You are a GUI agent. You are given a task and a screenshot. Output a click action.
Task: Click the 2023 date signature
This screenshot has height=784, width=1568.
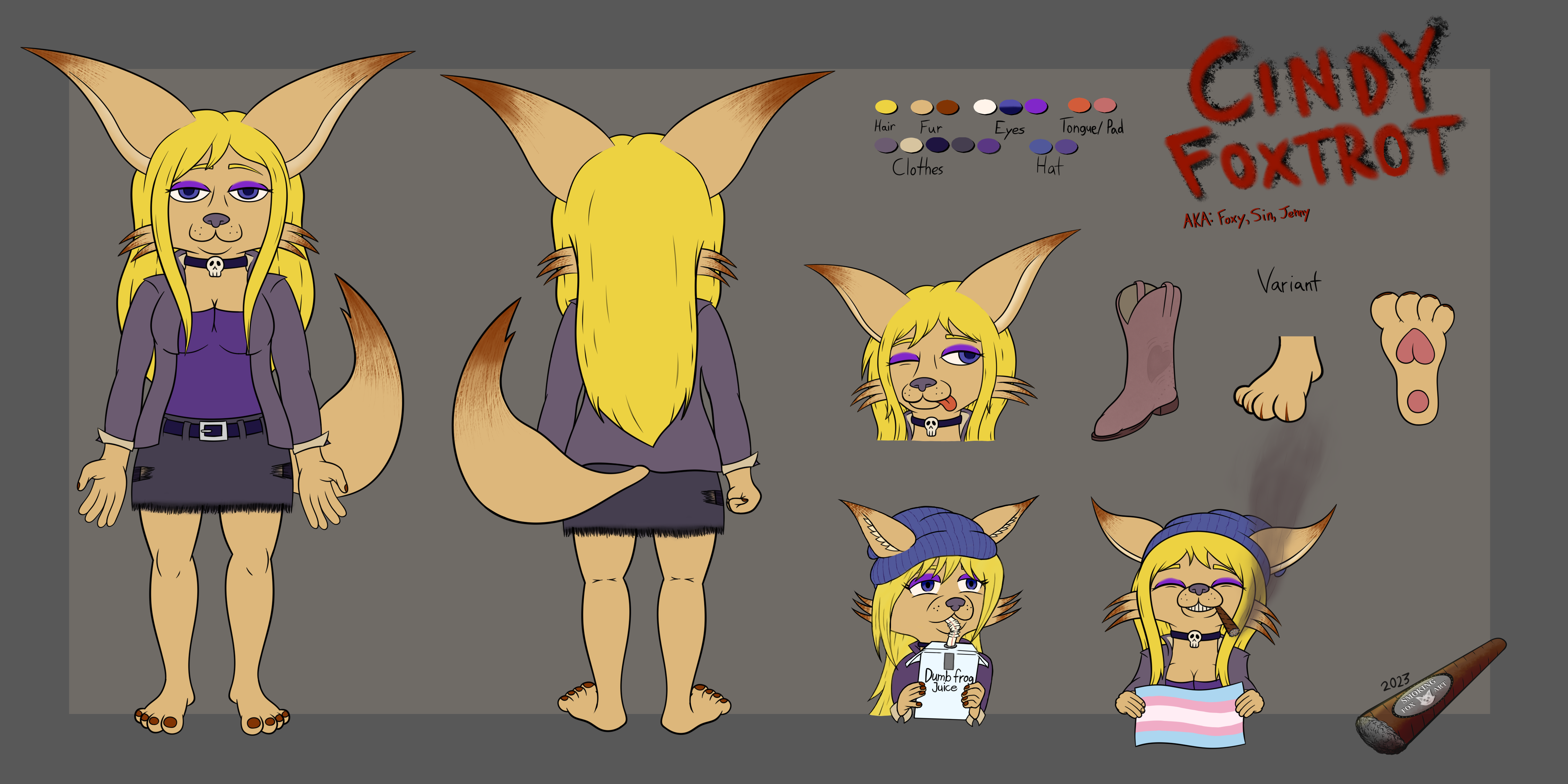[1394, 682]
